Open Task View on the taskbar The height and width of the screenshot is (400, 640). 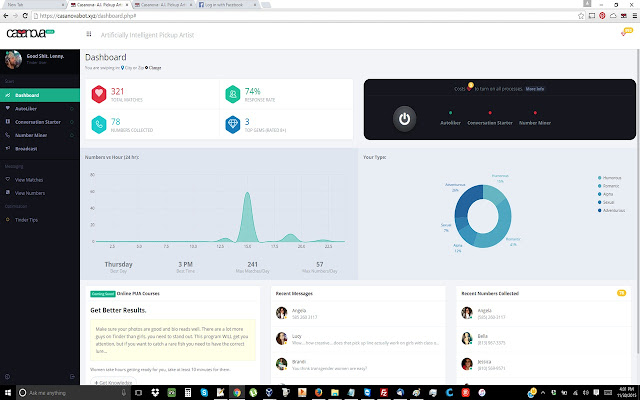click(138, 393)
